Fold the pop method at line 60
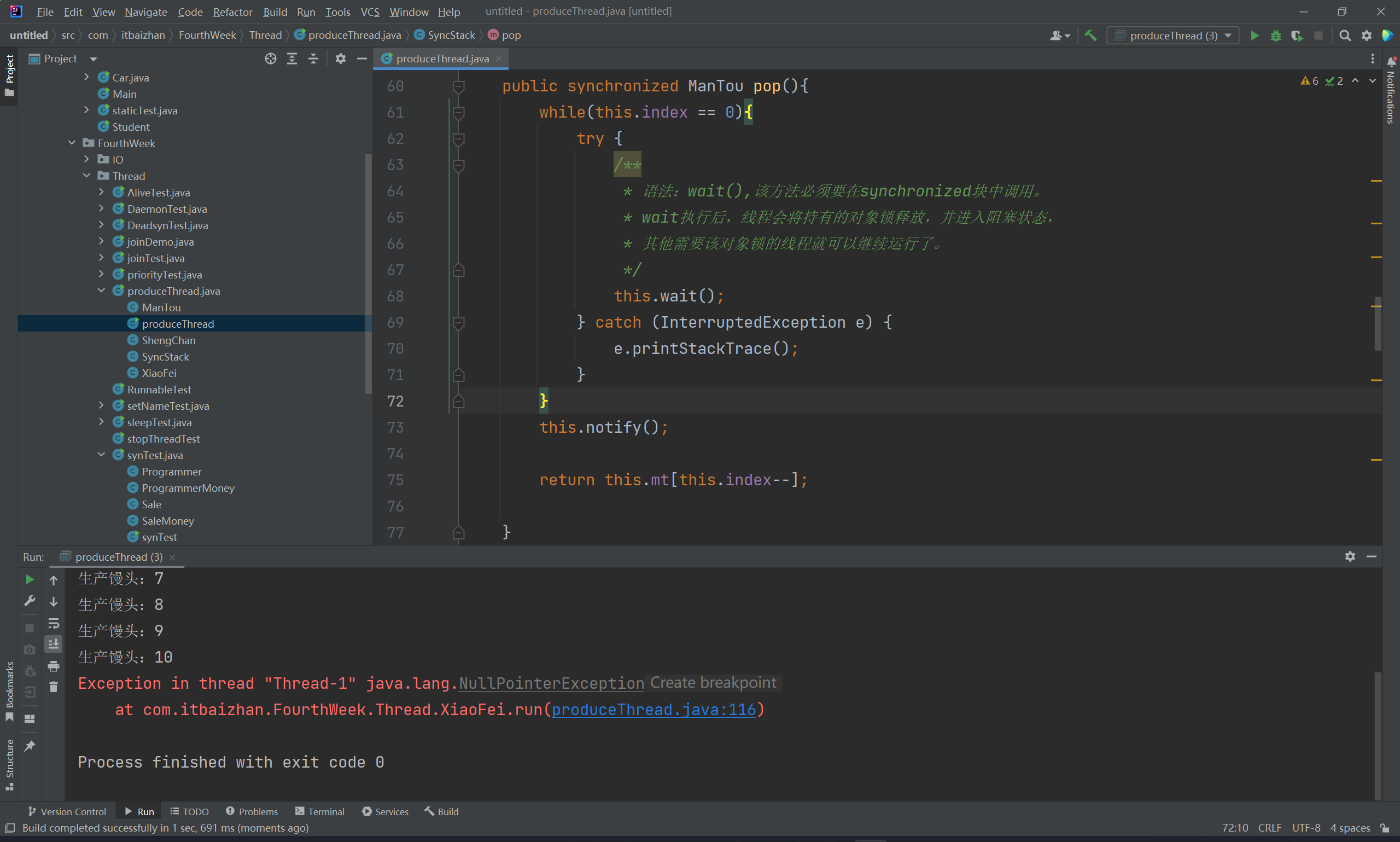Viewport: 1400px width, 842px height. 459,86
